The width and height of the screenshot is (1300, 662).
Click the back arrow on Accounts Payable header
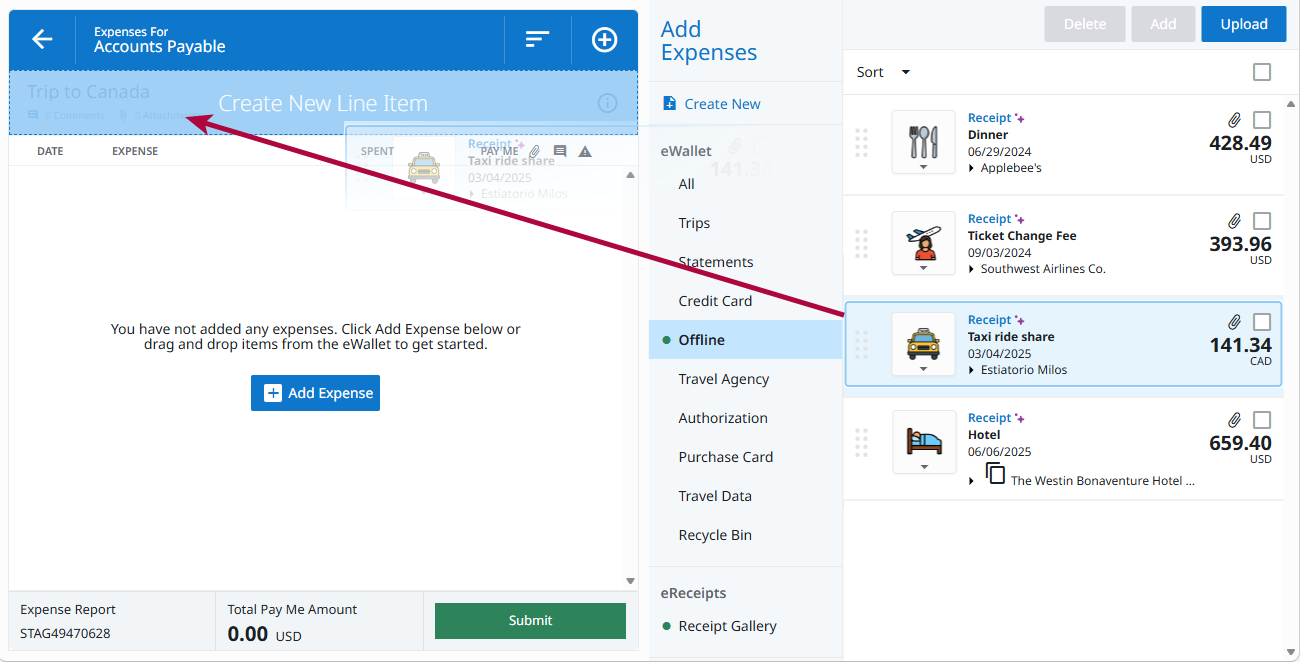tap(41, 39)
